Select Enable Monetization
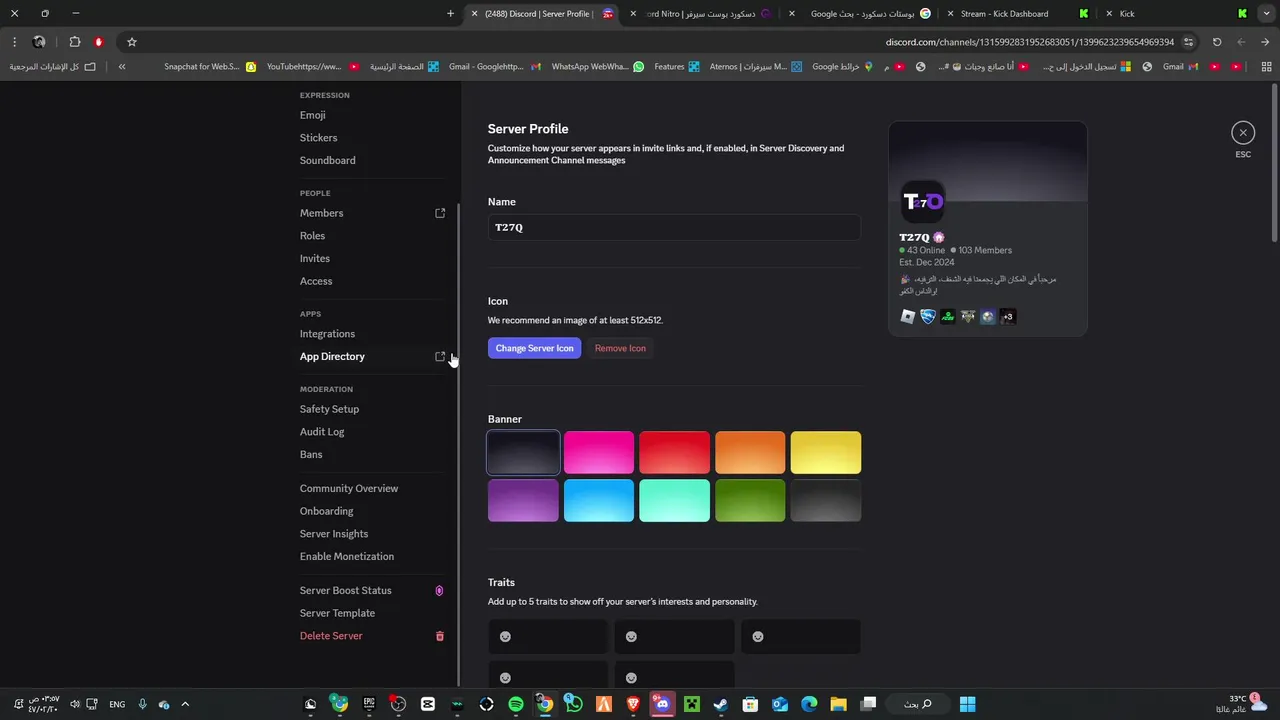The width and height of the screenshot is (1280, 720). [x=347, y=556]
